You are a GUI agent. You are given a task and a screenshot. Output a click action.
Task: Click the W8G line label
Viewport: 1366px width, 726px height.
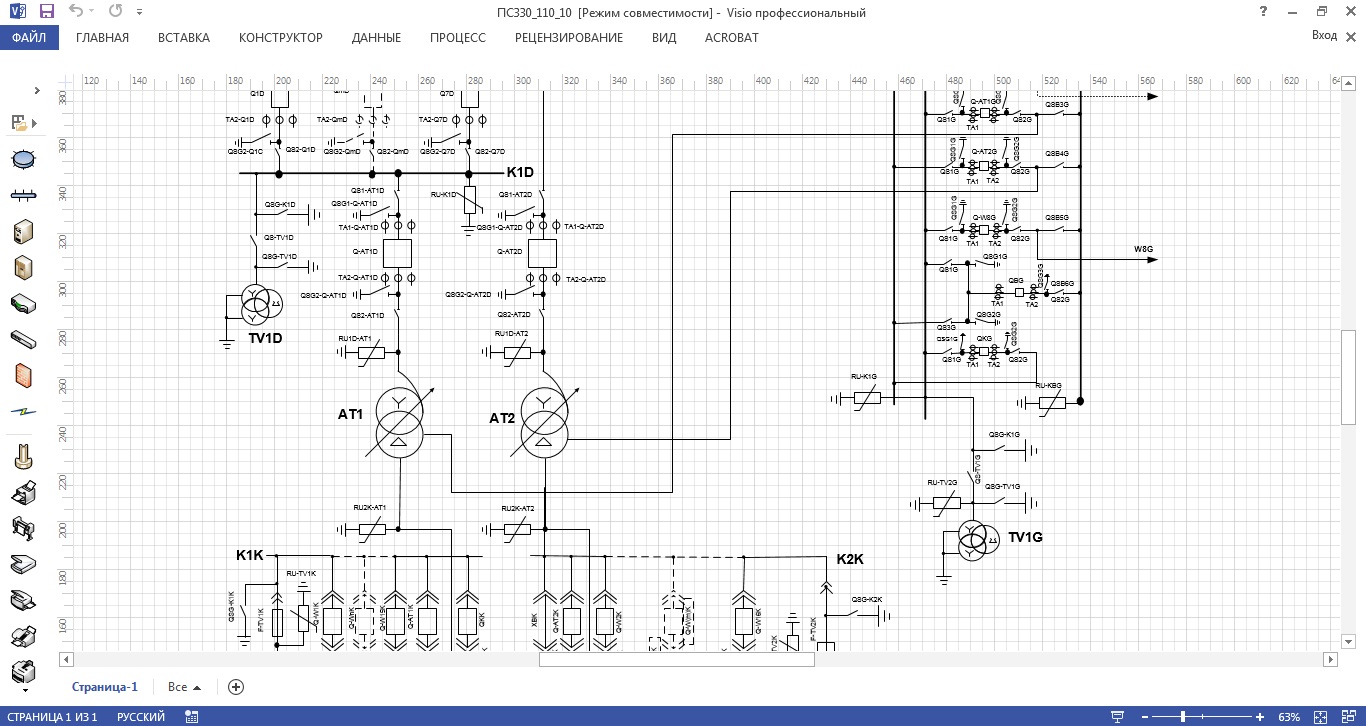[1142, 248]
